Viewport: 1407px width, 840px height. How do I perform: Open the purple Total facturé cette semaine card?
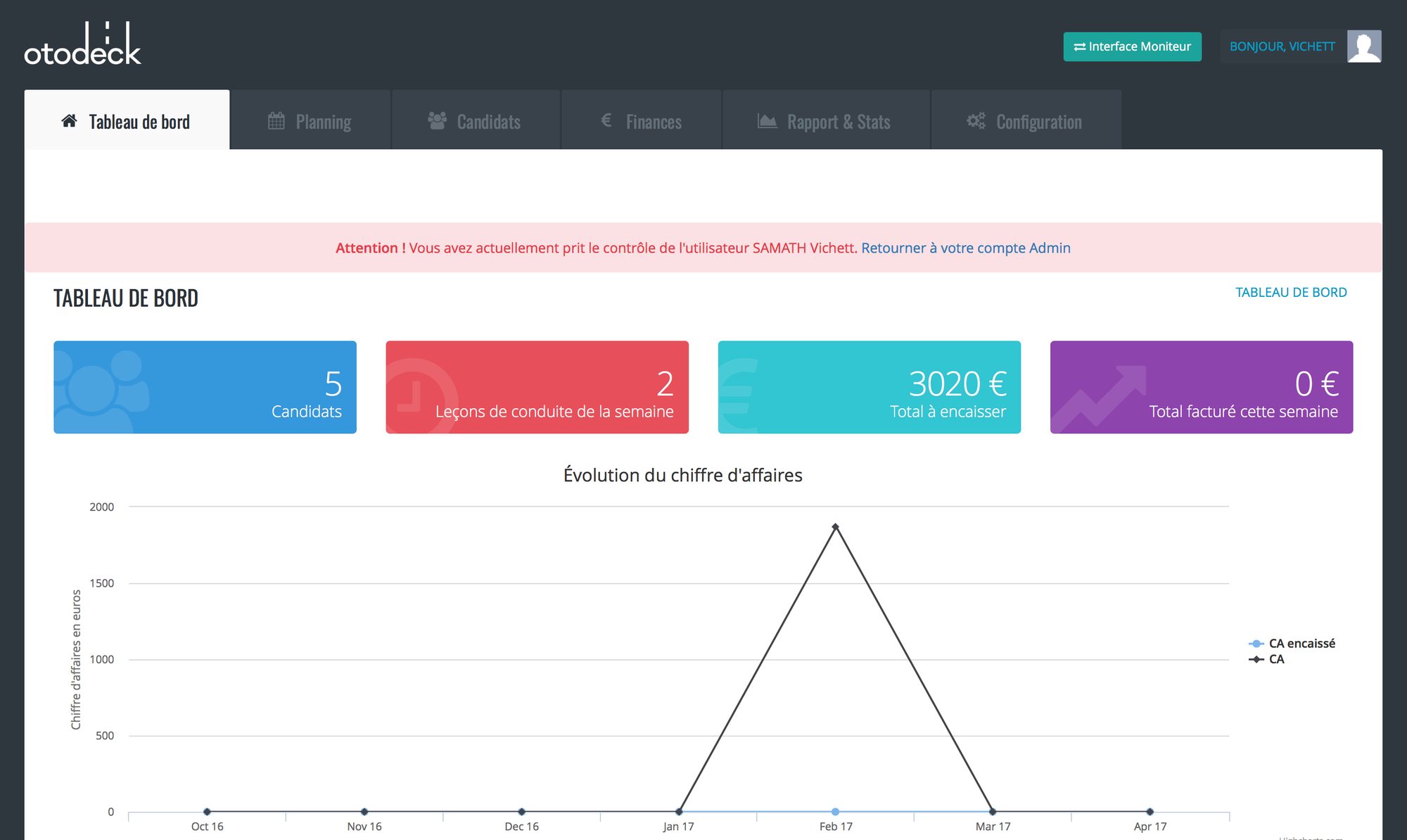pos(1201,387)
